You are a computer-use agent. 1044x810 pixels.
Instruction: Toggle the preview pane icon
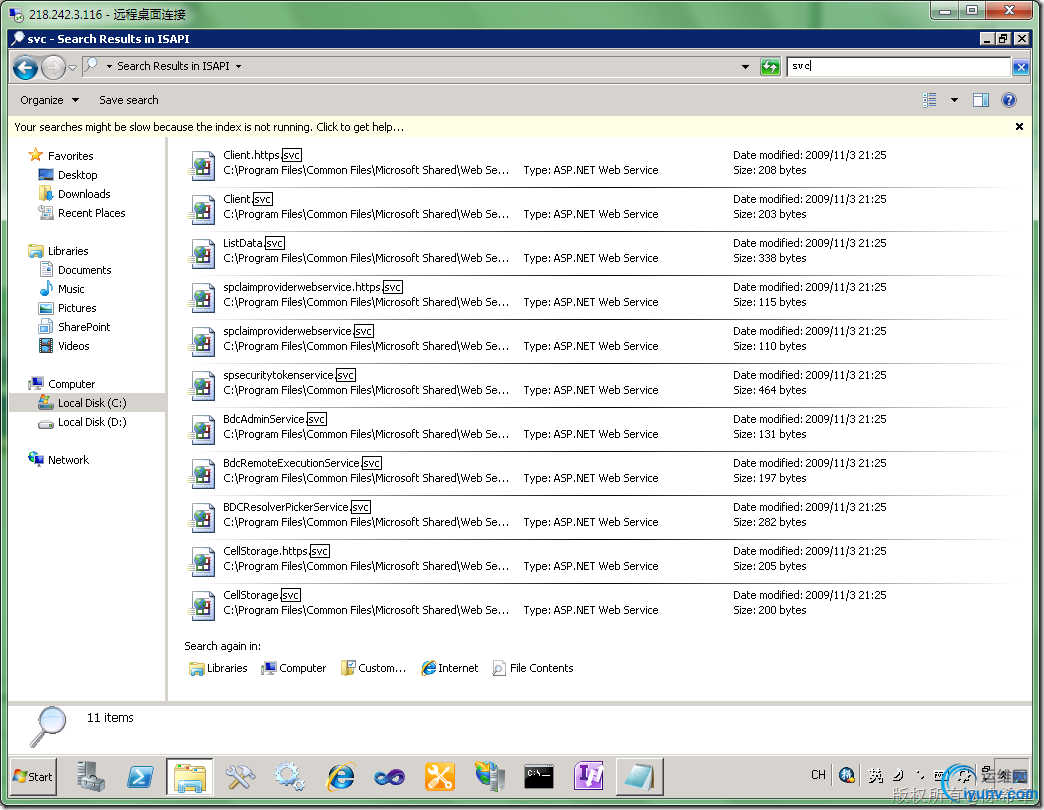click(981, 100)
